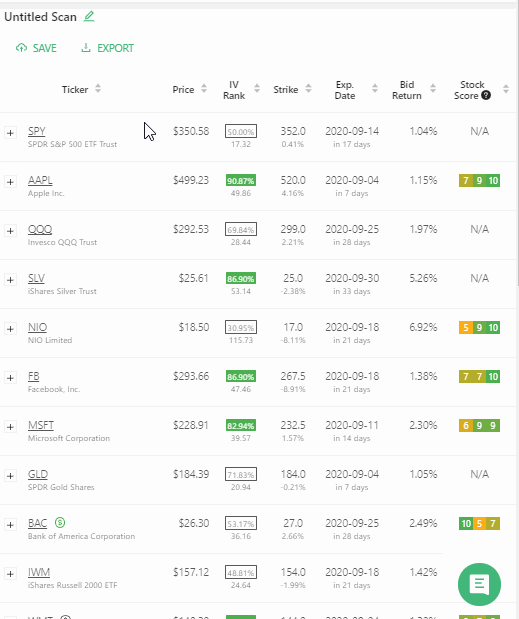519x619 pixels.
Task: Open SPY ticker link
Action: click(37, 131)
